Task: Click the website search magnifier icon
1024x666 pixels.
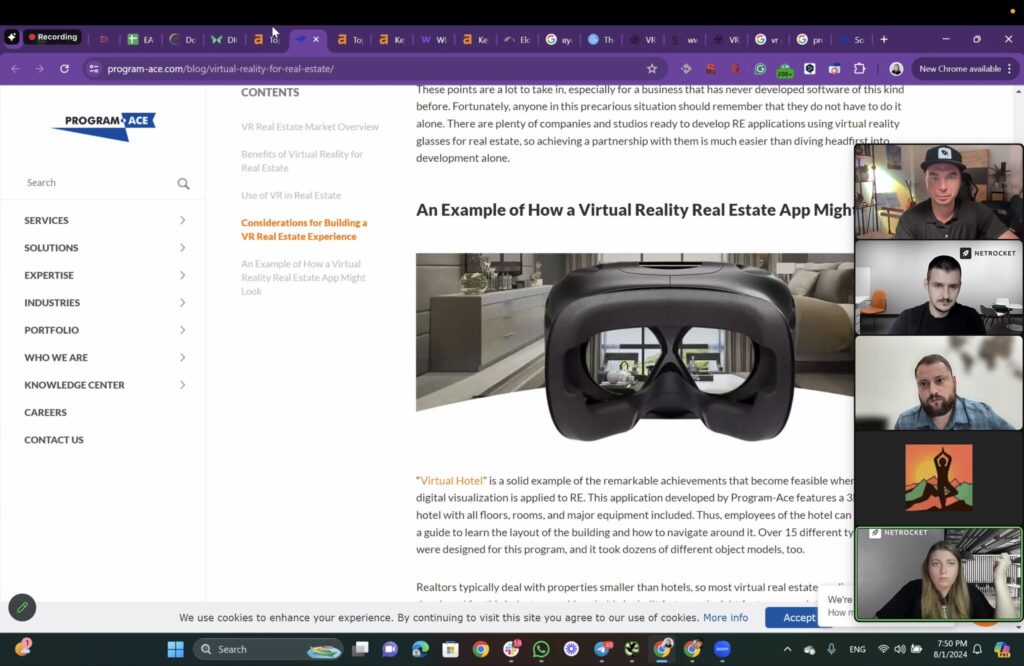Action: pos(183,183)
